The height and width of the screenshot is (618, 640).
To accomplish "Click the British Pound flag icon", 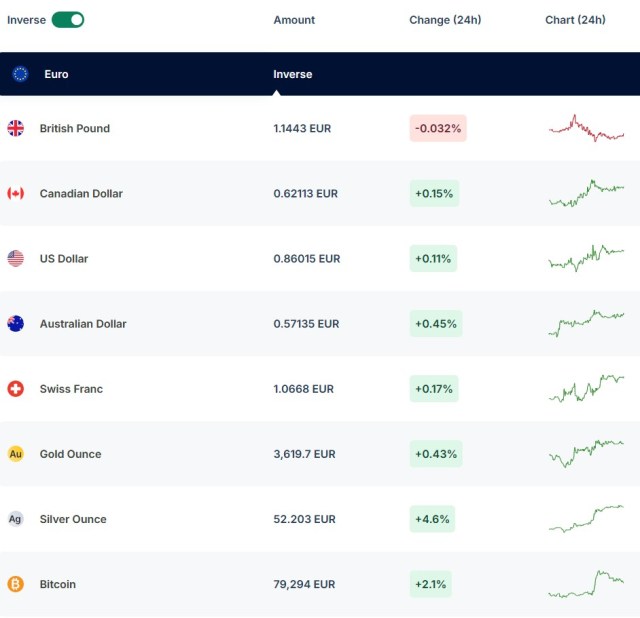I will click(x=16, y=128).
